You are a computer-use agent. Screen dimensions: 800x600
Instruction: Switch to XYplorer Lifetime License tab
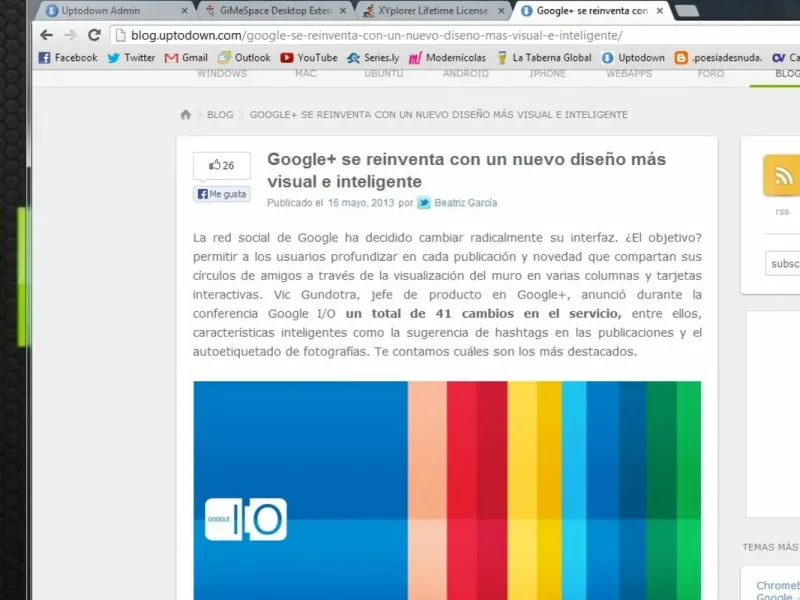click(433, 10)
